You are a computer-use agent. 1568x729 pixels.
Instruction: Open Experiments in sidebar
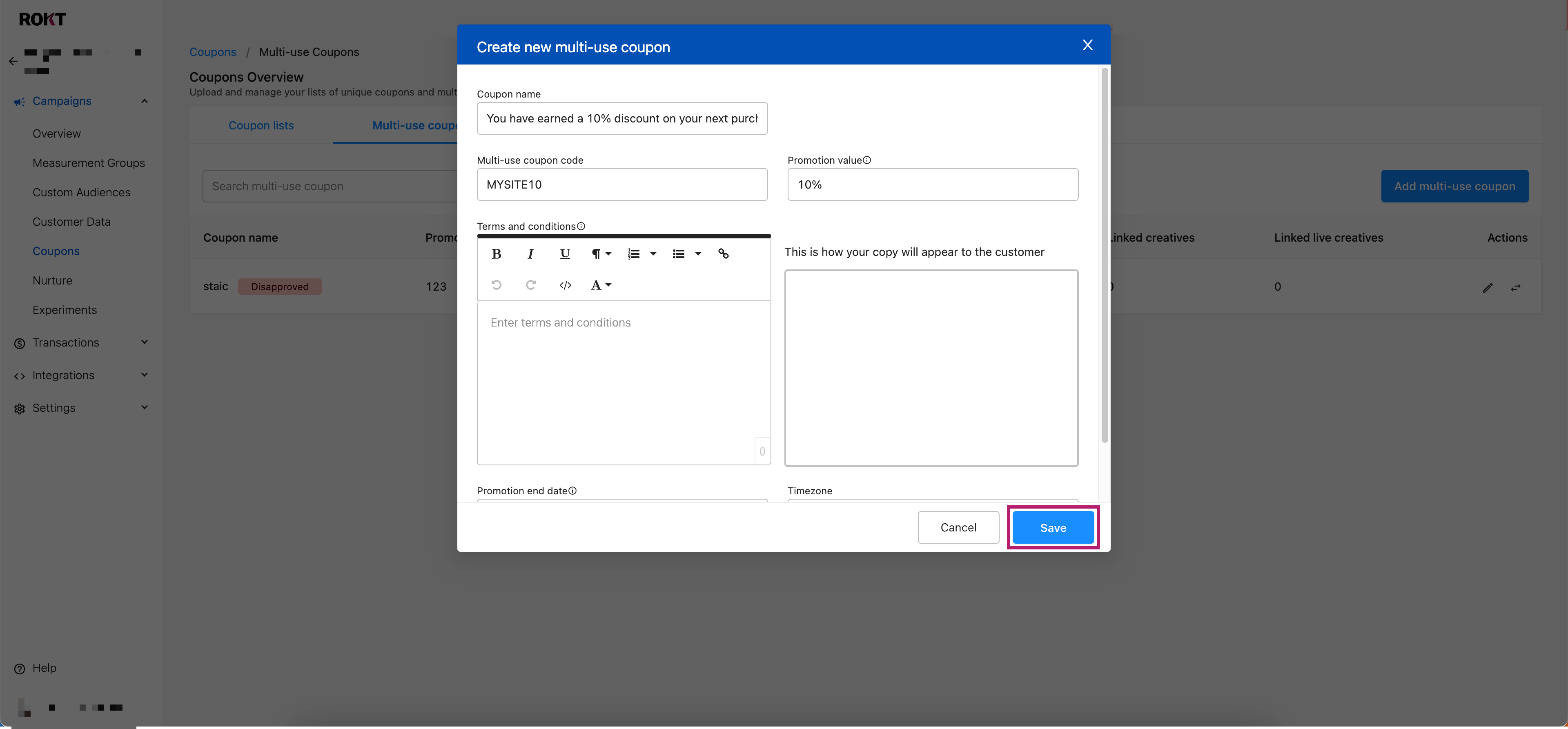point(65,310)
